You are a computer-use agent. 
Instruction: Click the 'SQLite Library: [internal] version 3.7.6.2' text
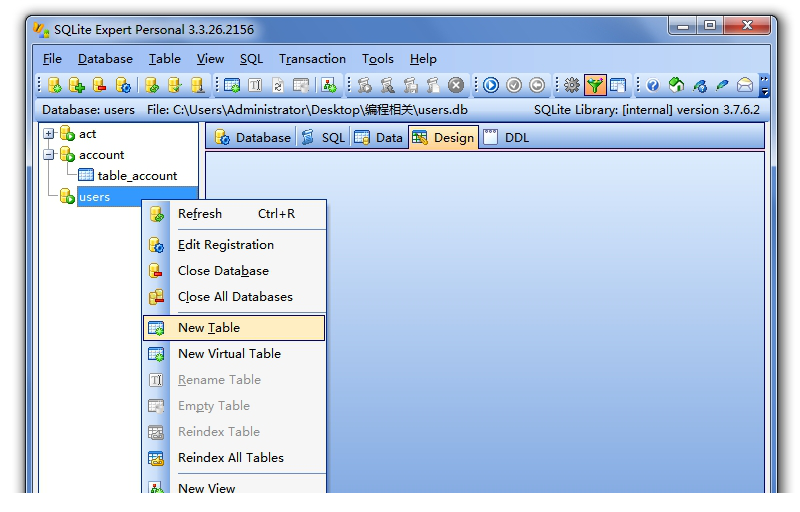tap(646, 110)
